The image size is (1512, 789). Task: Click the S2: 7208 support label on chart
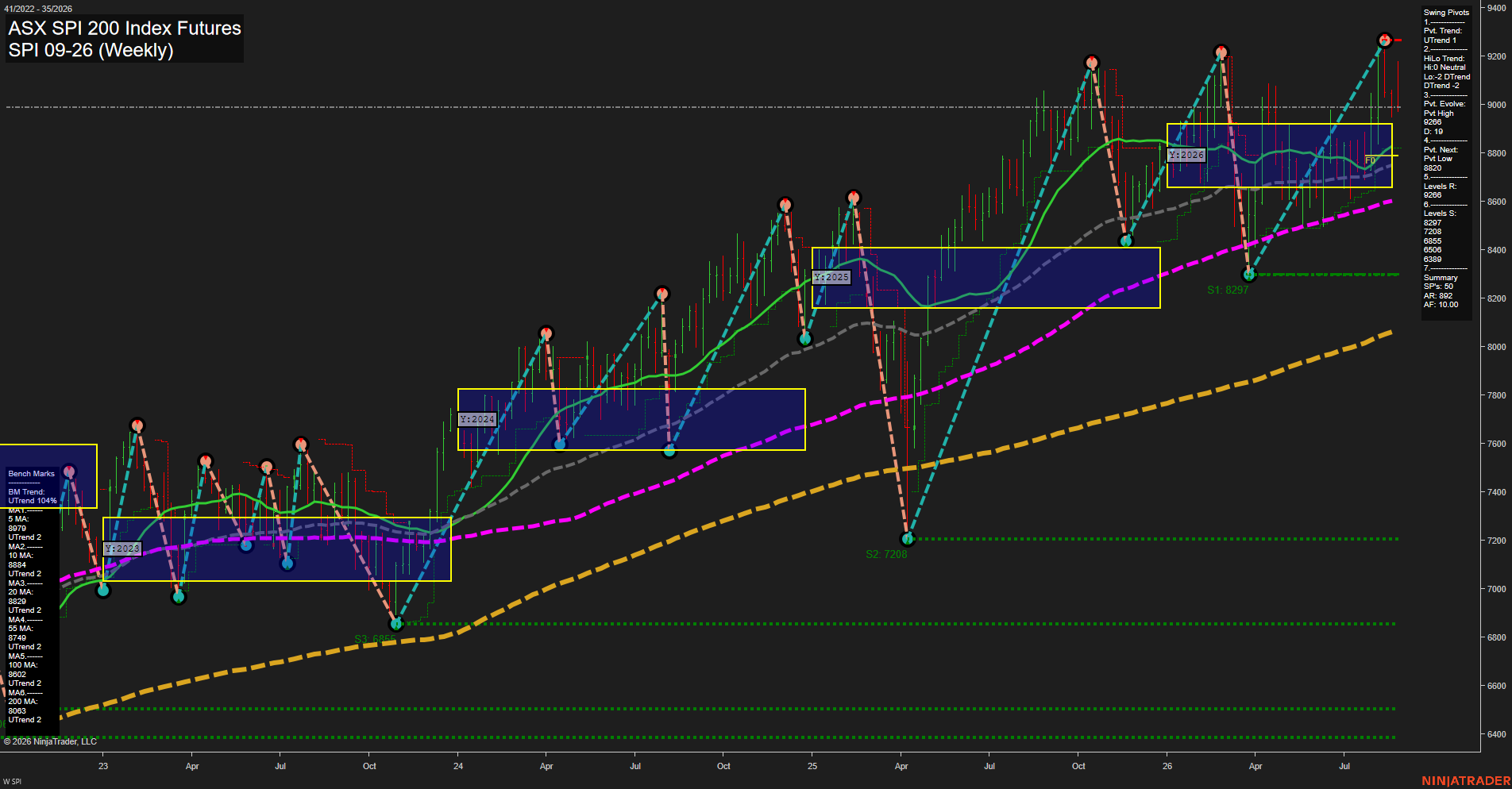pyautogui.click(x=886, y=554)
